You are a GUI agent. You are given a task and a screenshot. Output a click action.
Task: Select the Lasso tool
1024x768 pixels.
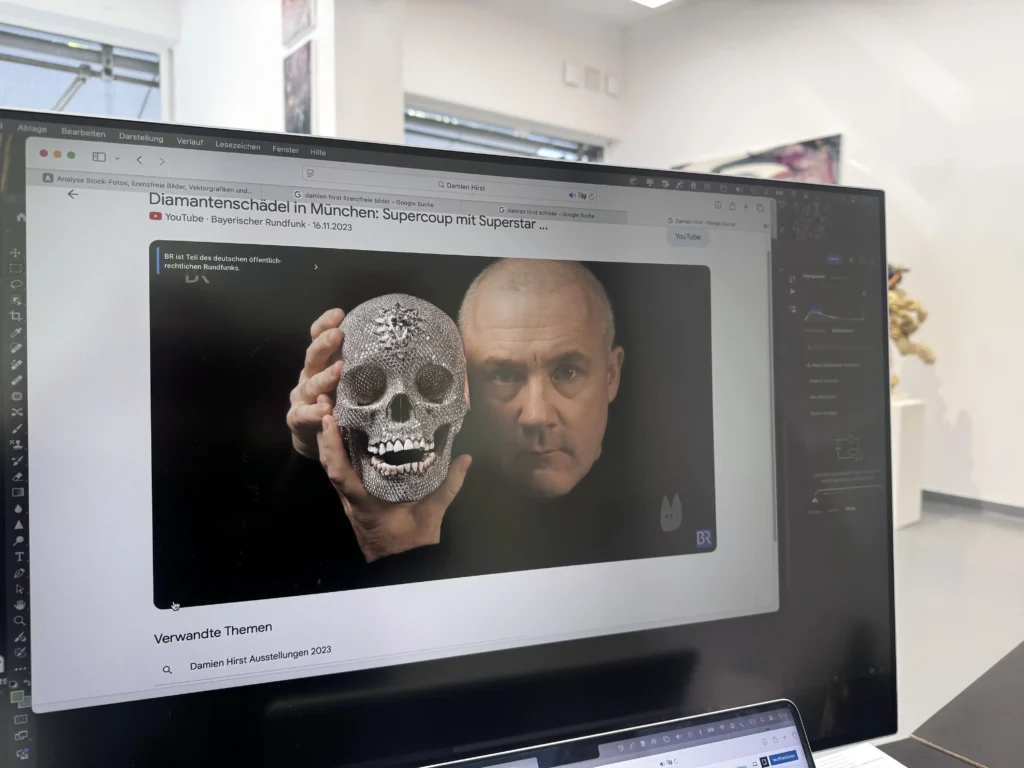tap(16, 284)
